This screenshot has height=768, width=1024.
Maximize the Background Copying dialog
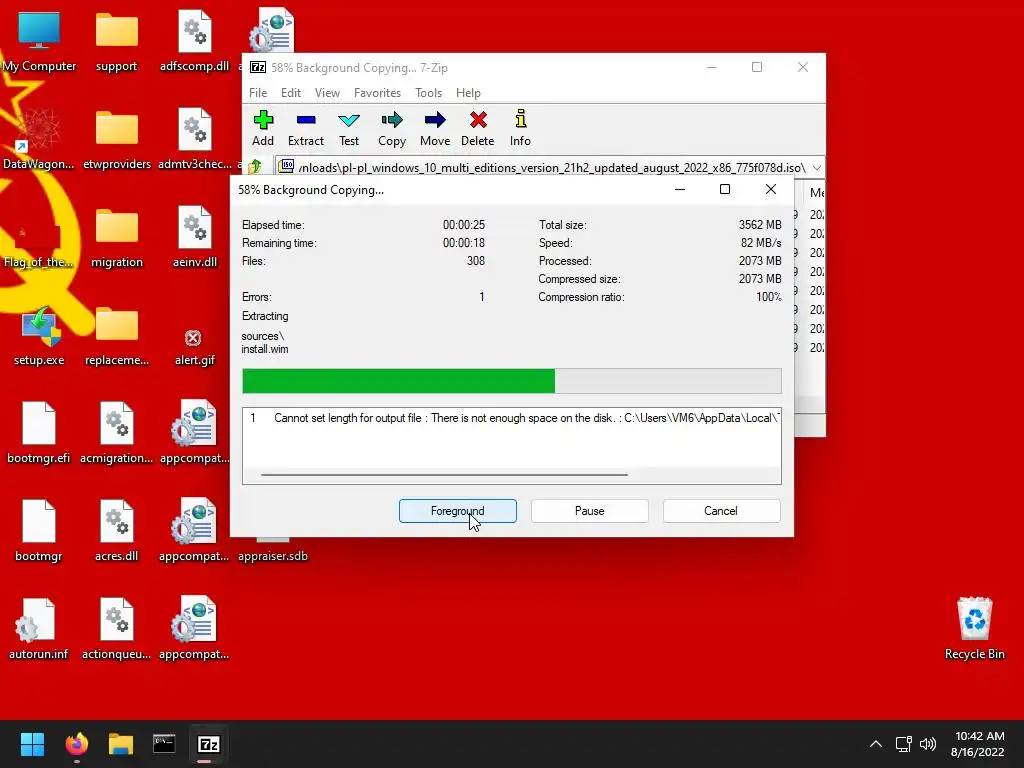(725, 189)
